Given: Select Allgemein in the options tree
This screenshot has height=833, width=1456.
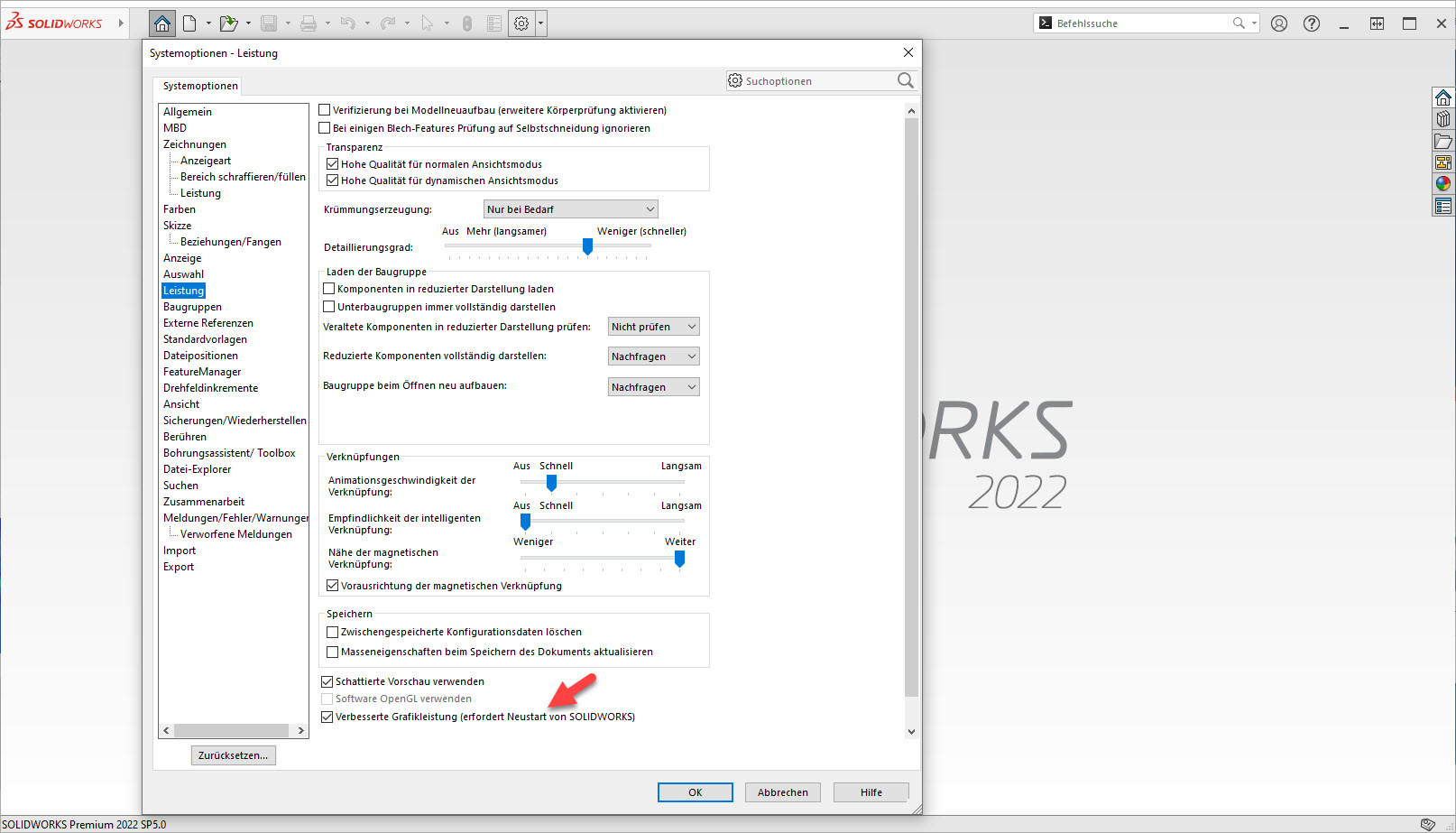Looking at the screenshot, I should pyautogui.click(x=188, y=112).
